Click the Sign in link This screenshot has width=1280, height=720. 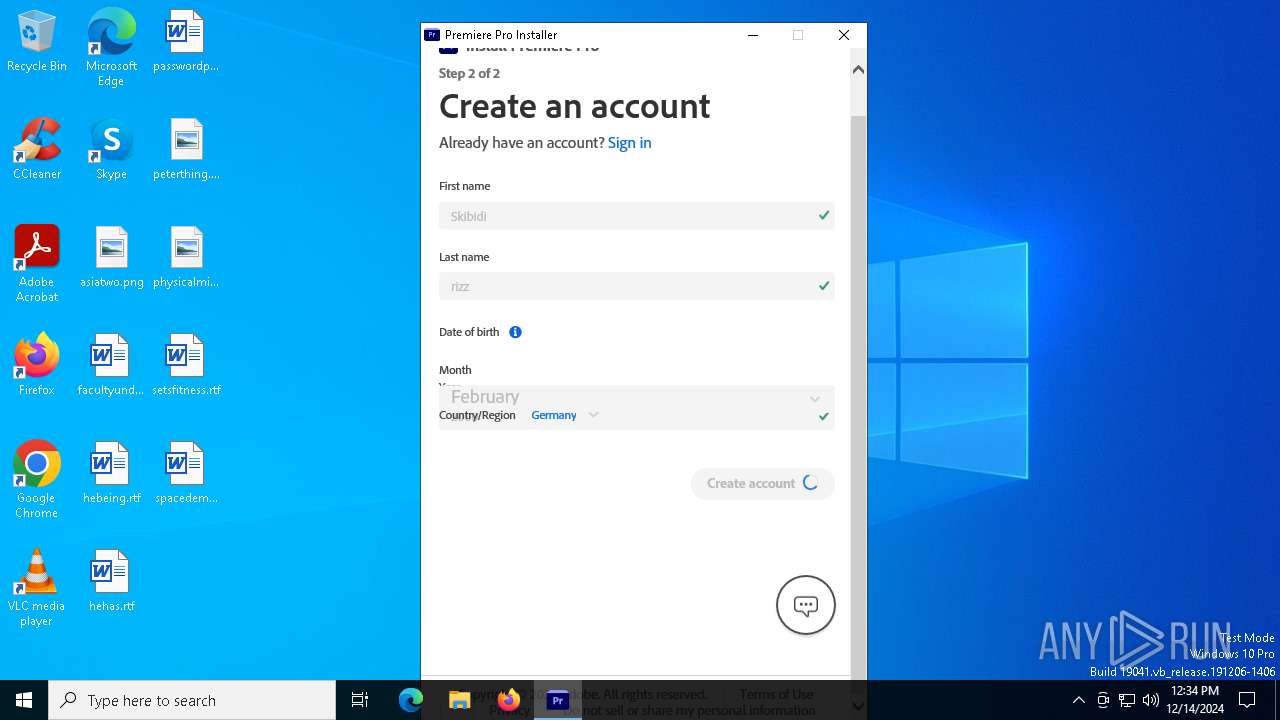point(629,143)
